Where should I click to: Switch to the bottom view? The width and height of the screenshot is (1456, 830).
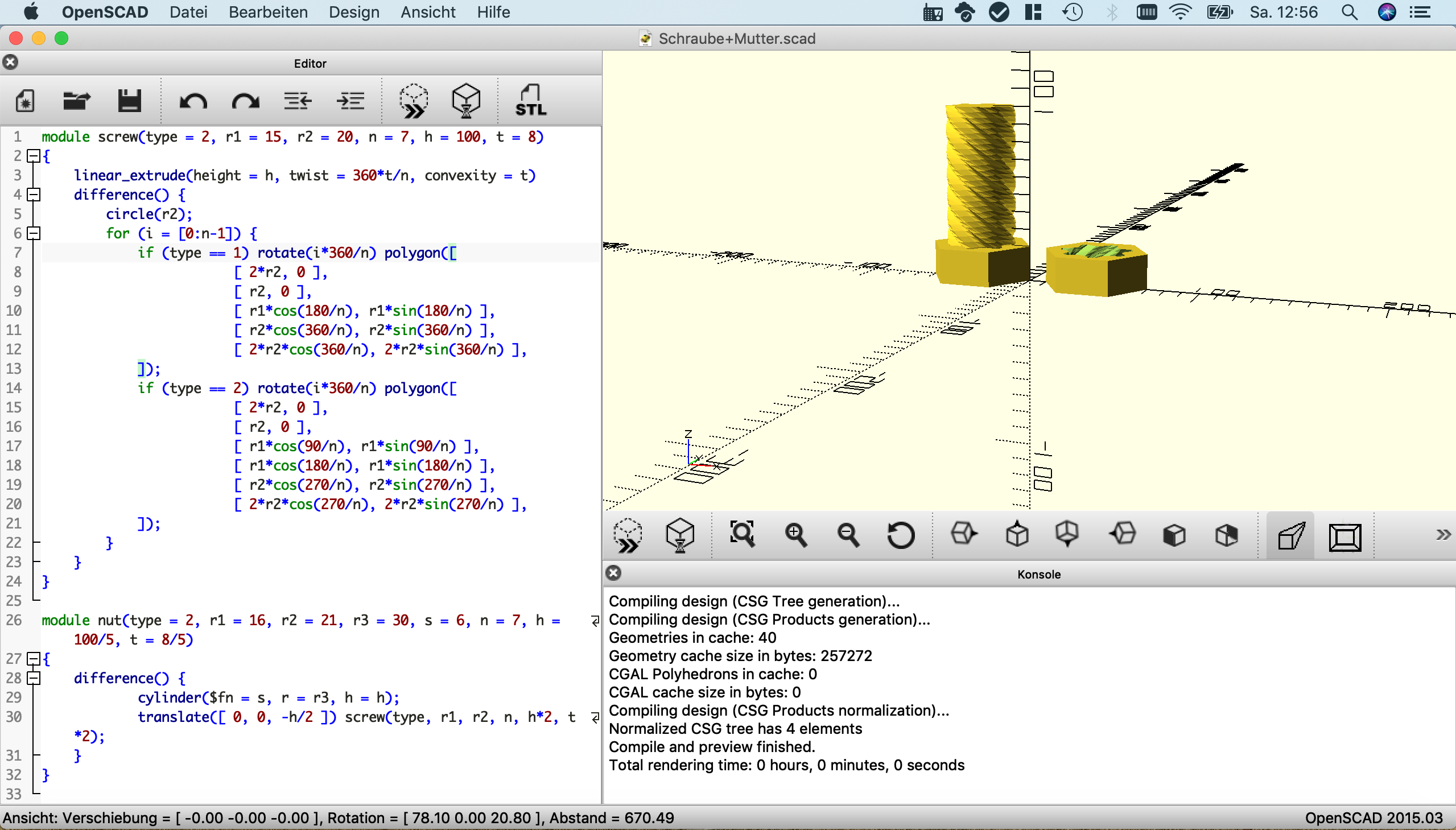coord(1067,534)
